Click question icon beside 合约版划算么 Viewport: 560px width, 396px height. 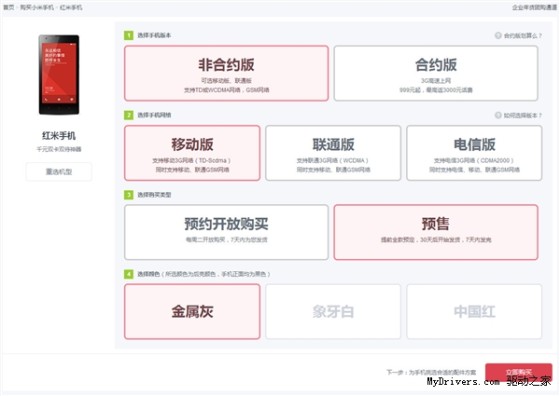click(x=498, y=35)
